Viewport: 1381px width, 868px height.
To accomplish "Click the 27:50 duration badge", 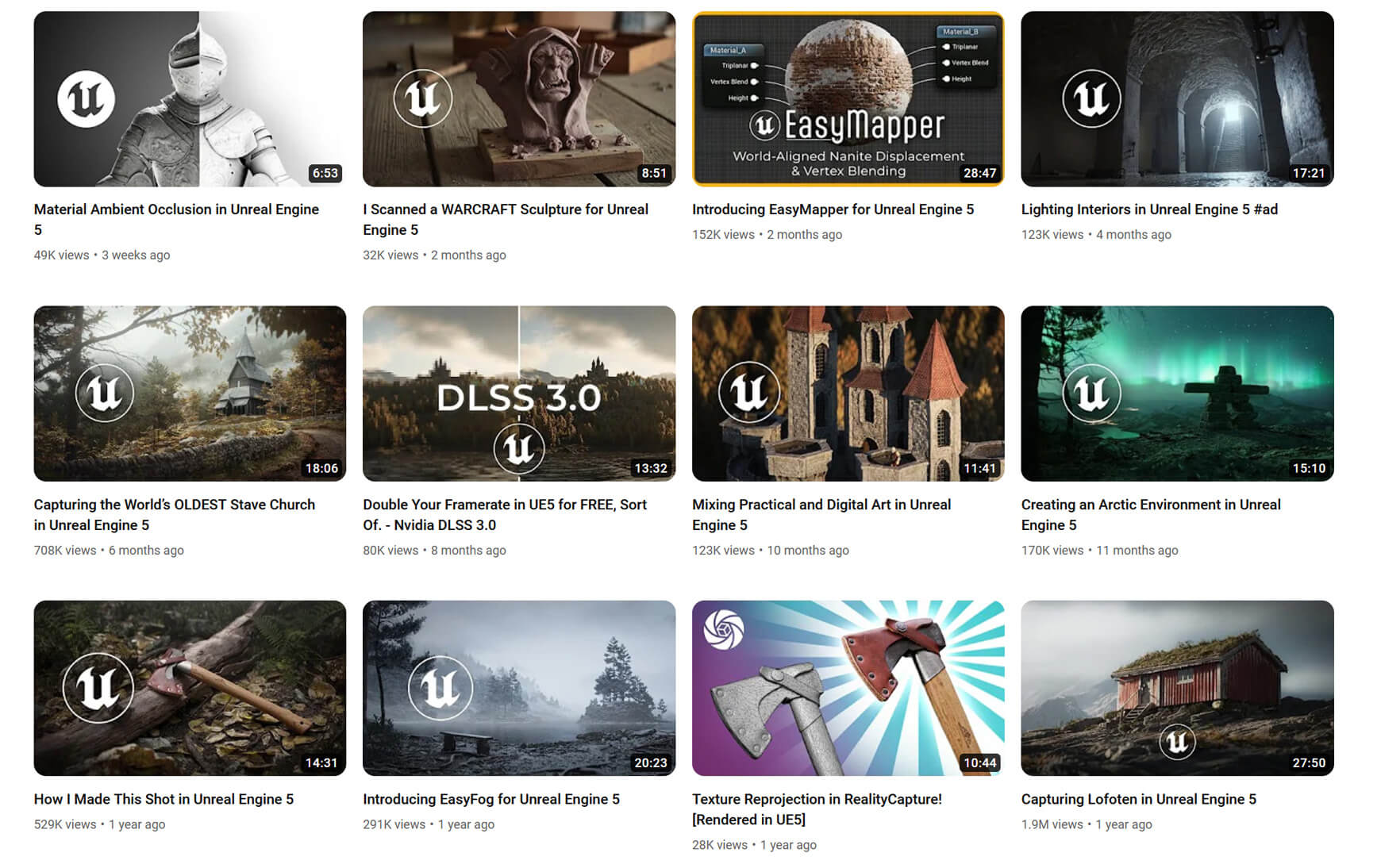I will (1309, 762).
